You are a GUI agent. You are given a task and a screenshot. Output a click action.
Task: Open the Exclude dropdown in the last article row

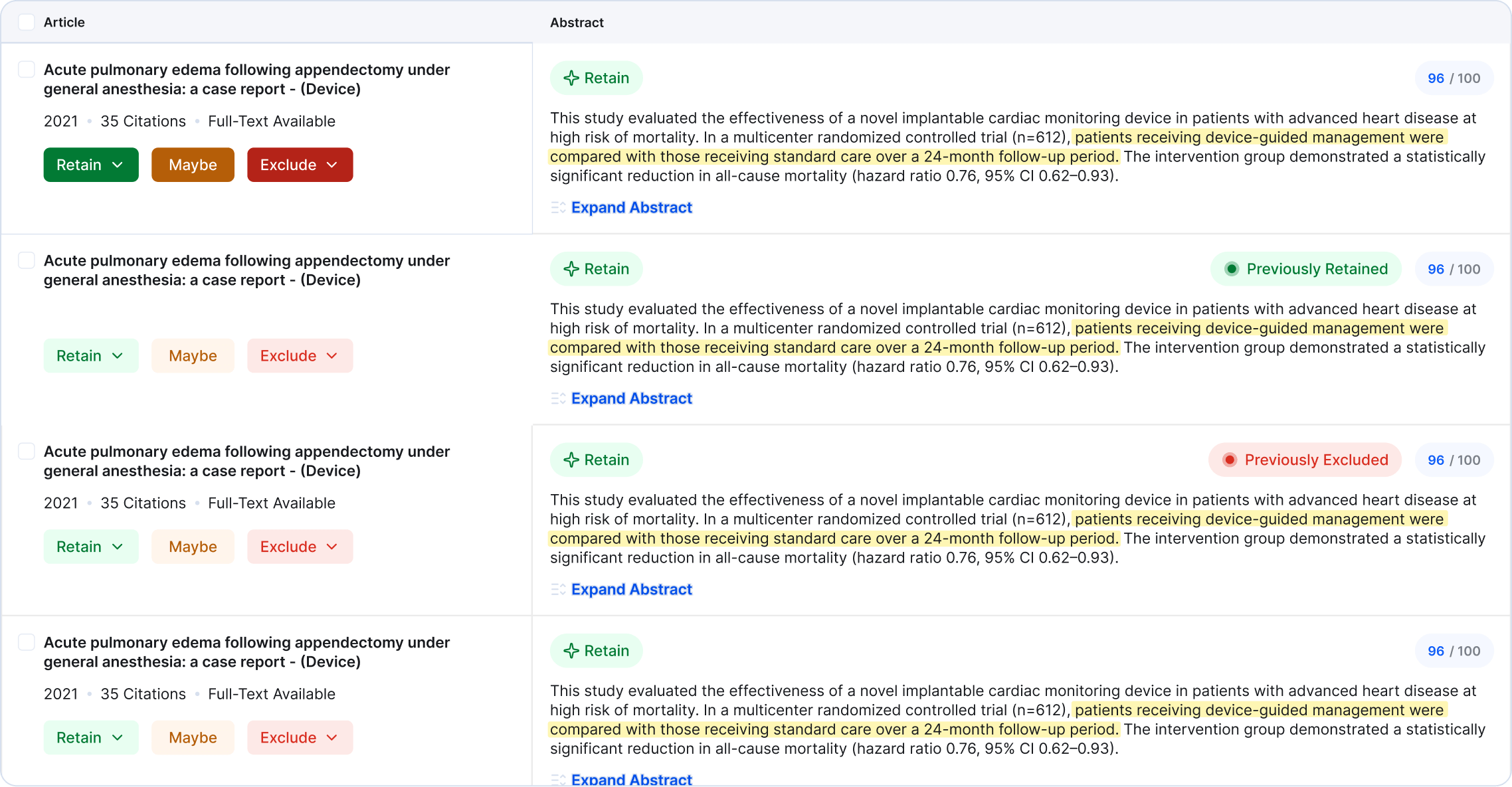pyautogui.click(x=300, y=737)
